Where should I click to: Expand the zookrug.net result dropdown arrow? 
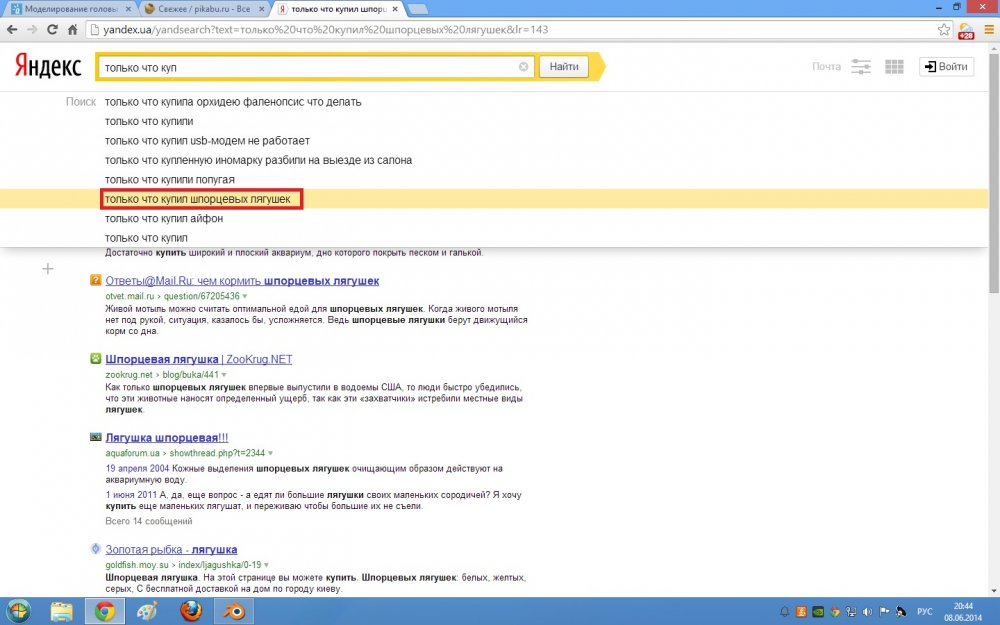click(x=224, y=375)
